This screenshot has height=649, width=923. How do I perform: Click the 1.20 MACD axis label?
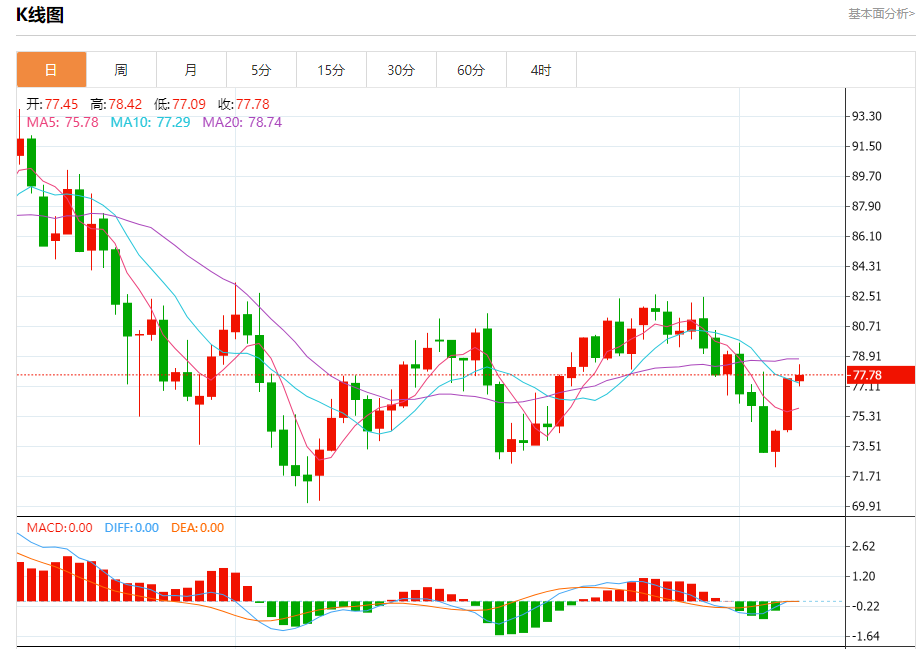(x=864, y=576)
